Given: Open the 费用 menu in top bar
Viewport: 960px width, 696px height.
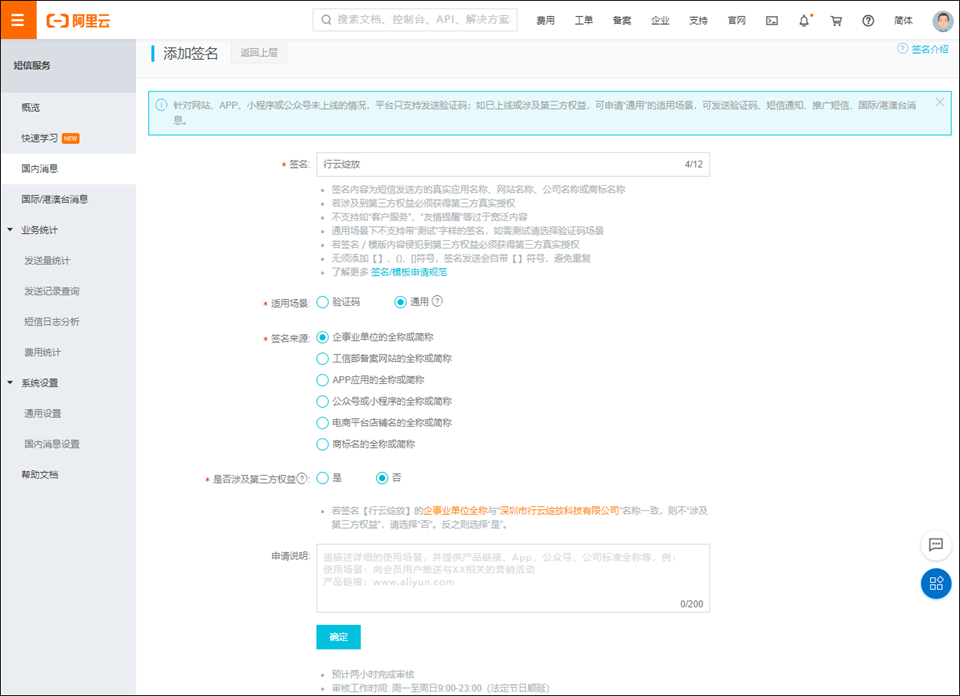Looking at the screenshot, I should (x=545, y=20).
